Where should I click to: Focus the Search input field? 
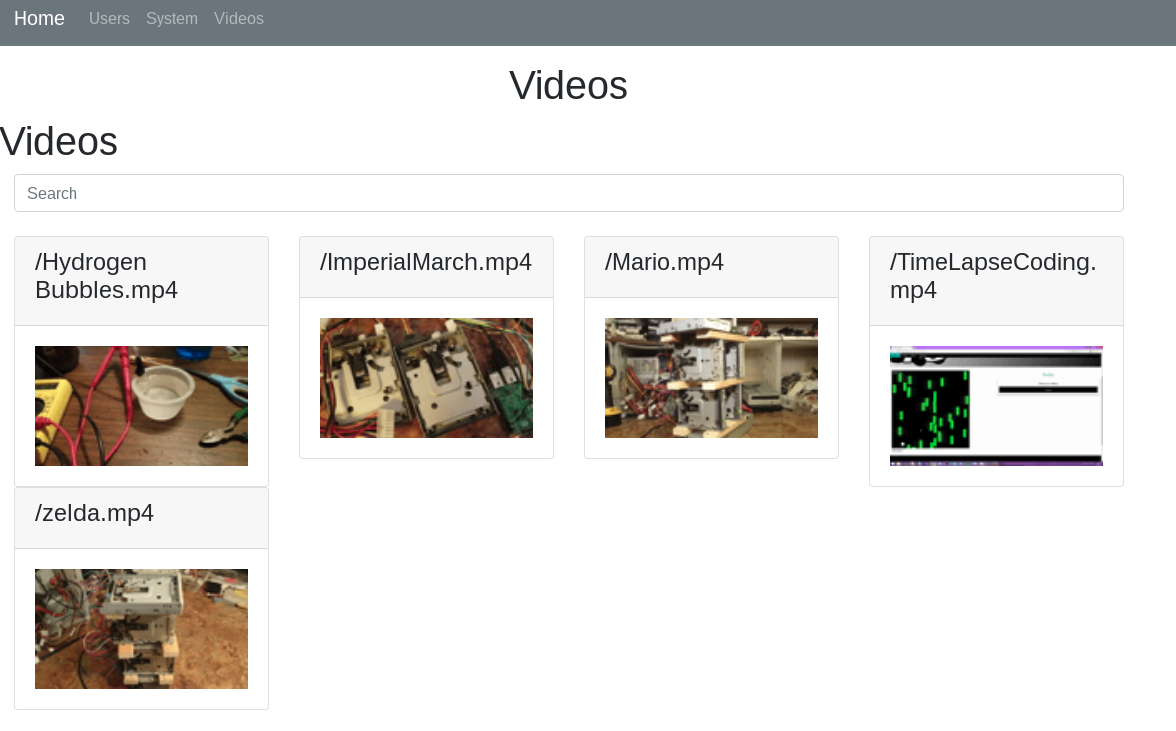pos(568,193)
